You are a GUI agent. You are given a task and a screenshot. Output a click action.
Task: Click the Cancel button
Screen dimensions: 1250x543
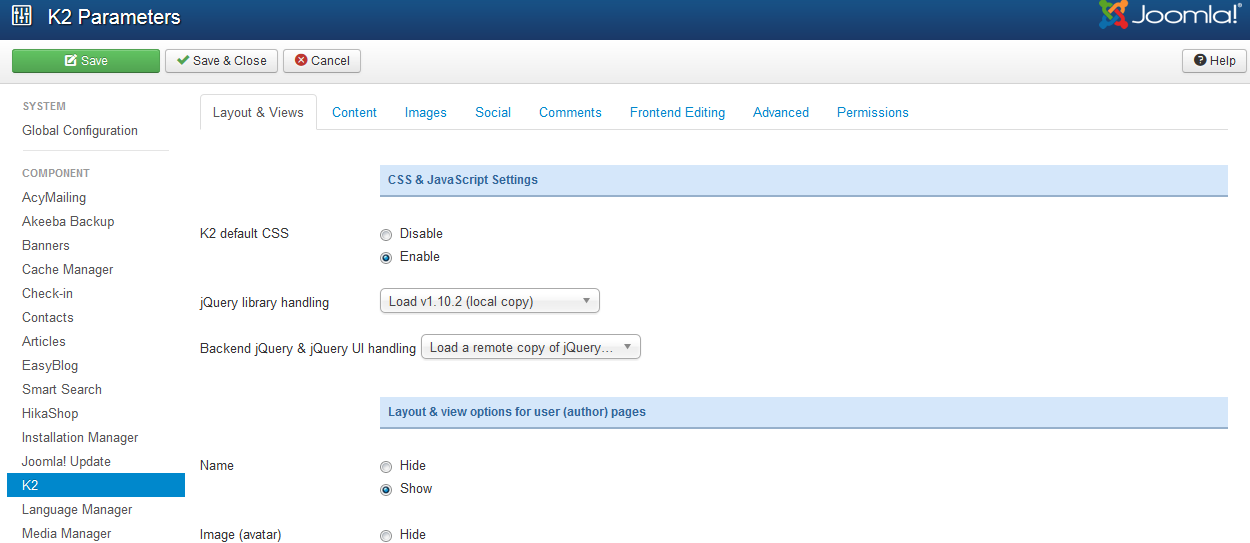(x=322, y=61)
